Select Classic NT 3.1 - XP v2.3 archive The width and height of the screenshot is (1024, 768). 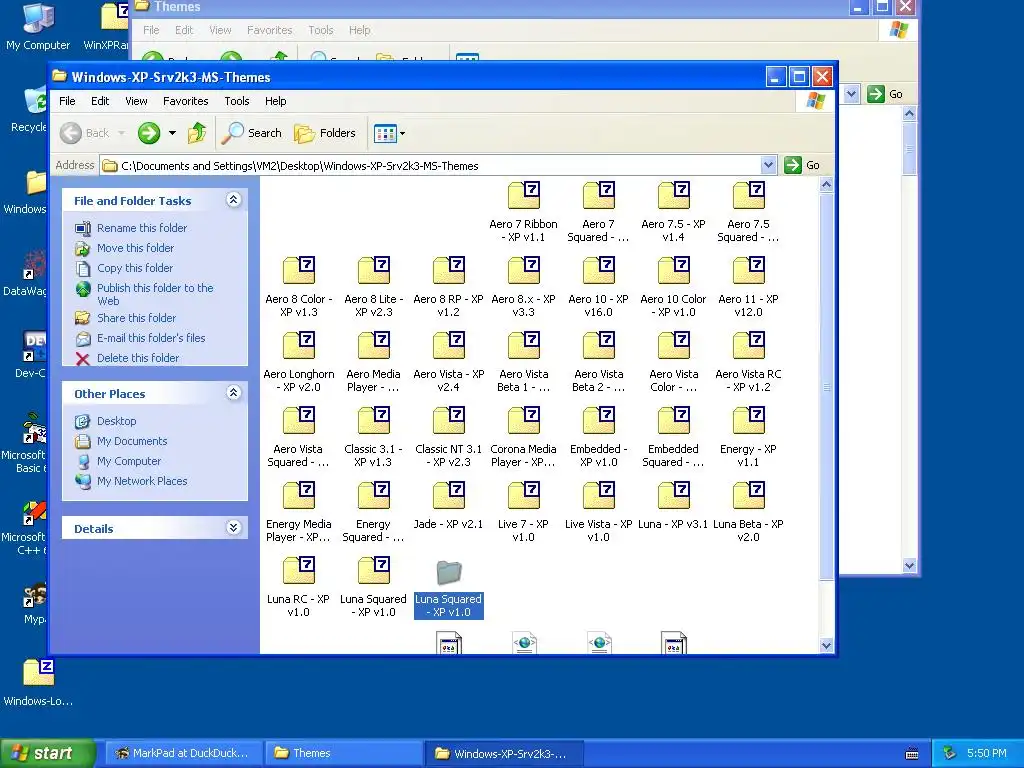click(449, 438)
